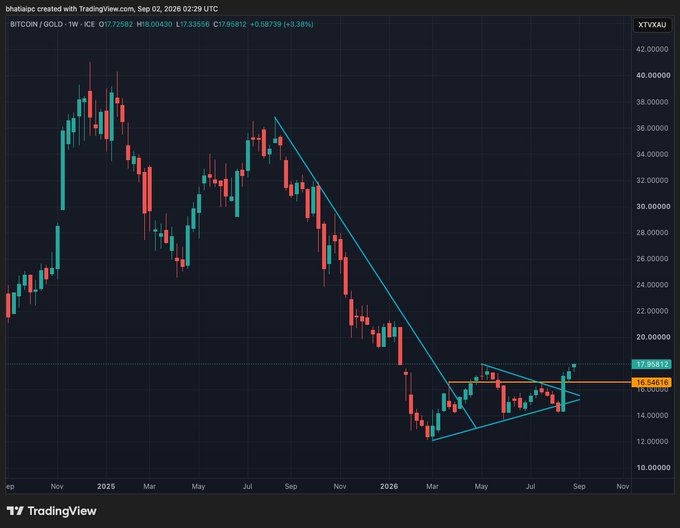This screenshot has height=528, width=680.
Task: Click the 40.00000 price axis label
Action: coord(653,75)
